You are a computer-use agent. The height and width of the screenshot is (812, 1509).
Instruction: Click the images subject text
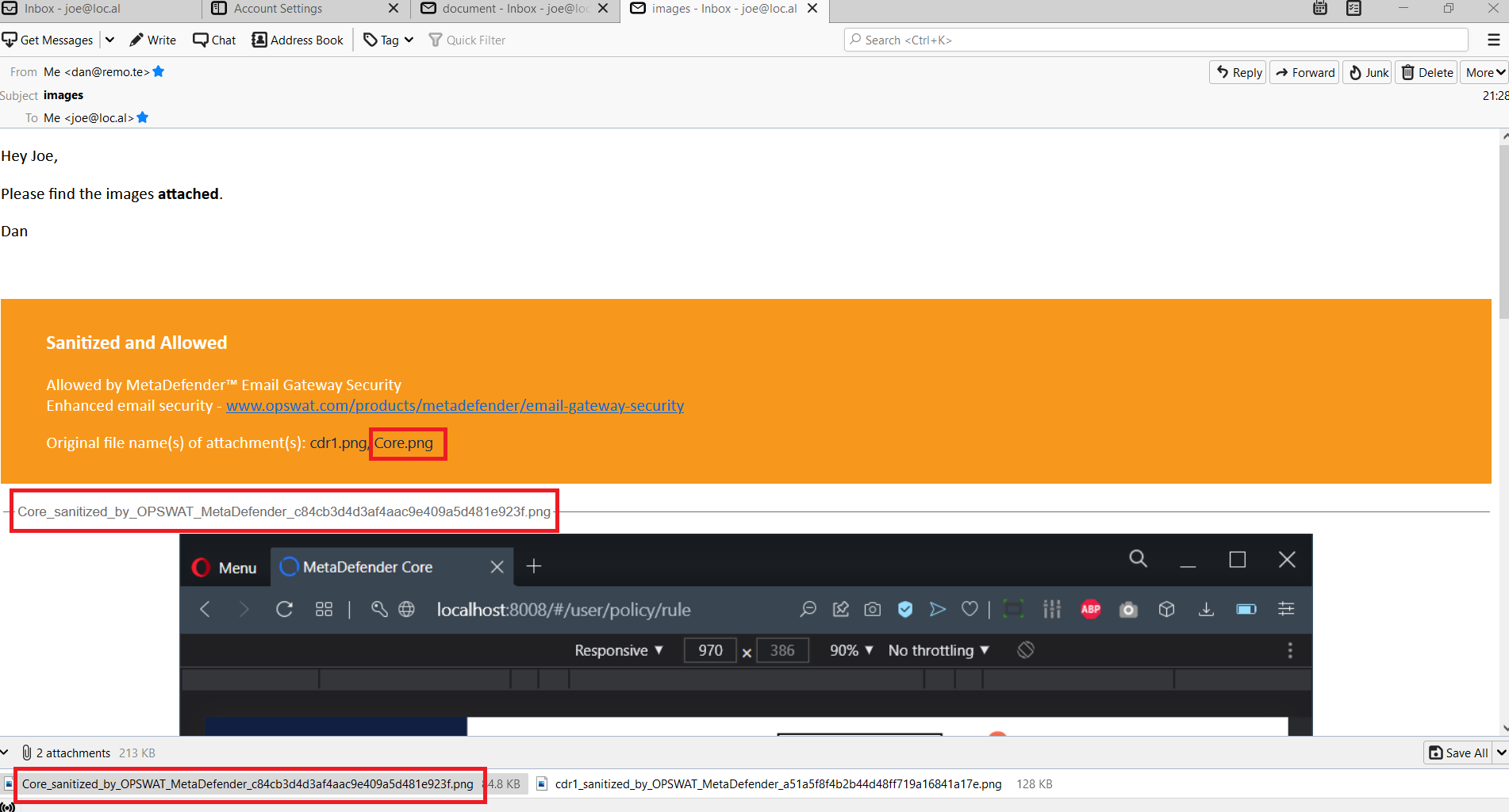point(63,95)
